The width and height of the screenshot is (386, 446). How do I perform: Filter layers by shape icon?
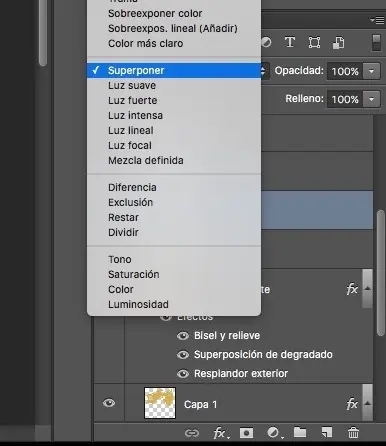pos(314,43)
